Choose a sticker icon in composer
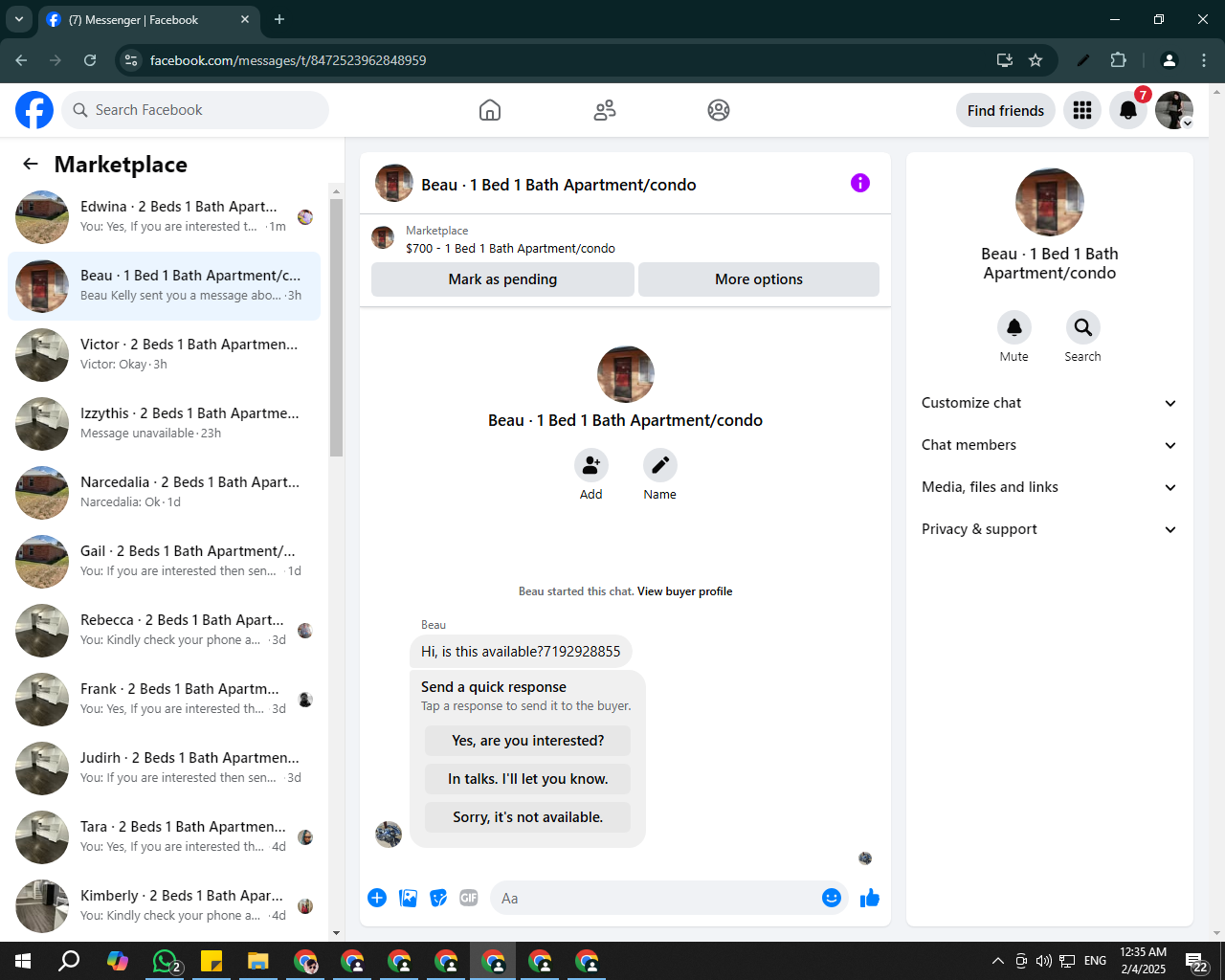Viewport: 1225px width, 980px height. pos(438,898)
